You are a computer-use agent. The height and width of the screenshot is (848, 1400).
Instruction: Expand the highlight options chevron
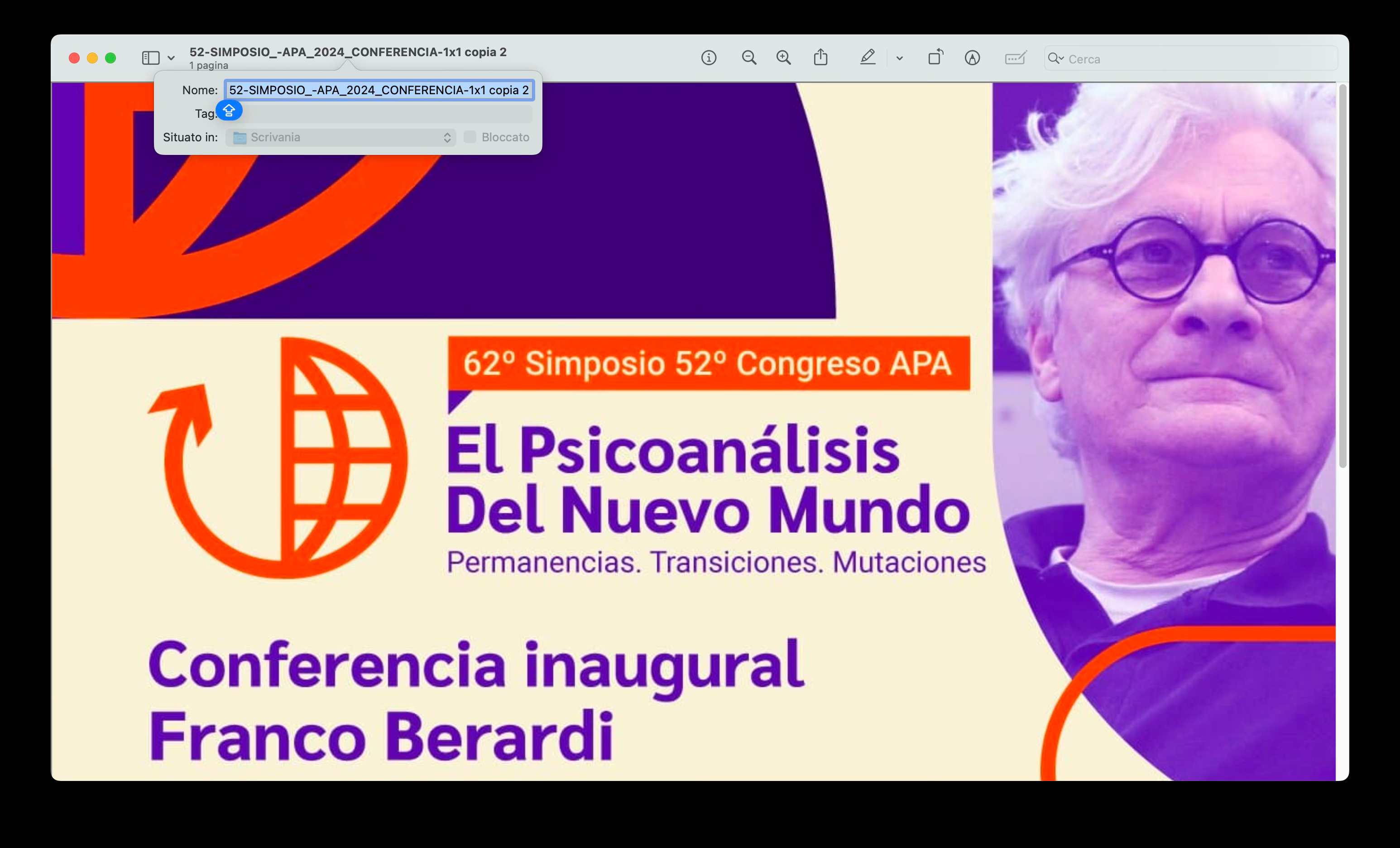click(x=899, y=58)
